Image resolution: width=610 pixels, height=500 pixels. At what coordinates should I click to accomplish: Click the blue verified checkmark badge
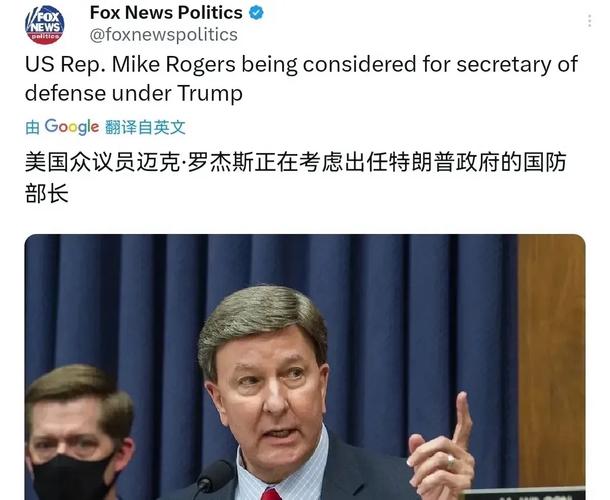click(x=256, y=13)
